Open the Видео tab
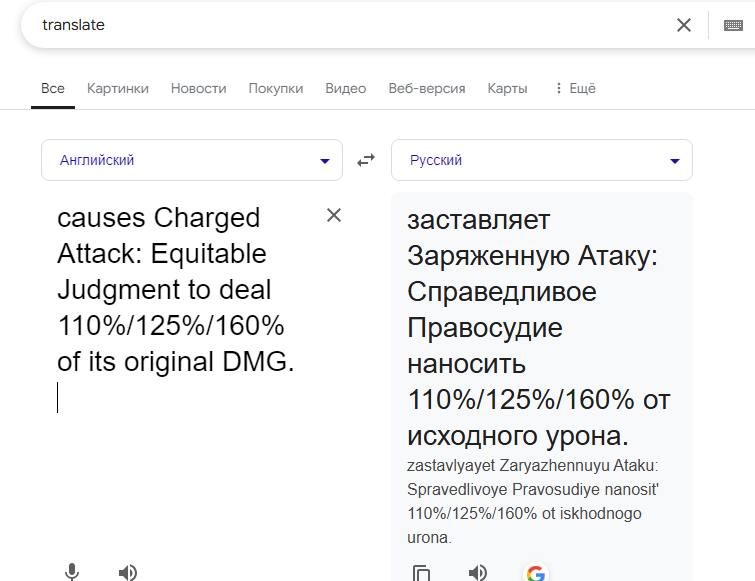The width and height of the screenshot is (755, 581). point(346,89)
